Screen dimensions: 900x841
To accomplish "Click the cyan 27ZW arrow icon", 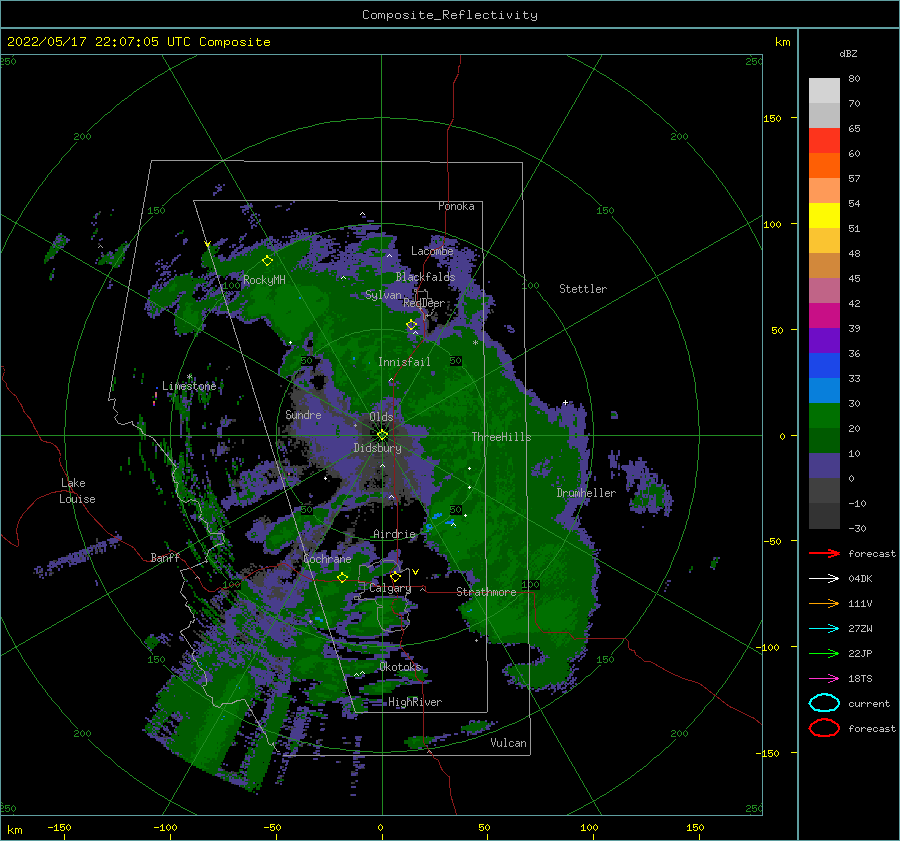I will pos(824,629).
